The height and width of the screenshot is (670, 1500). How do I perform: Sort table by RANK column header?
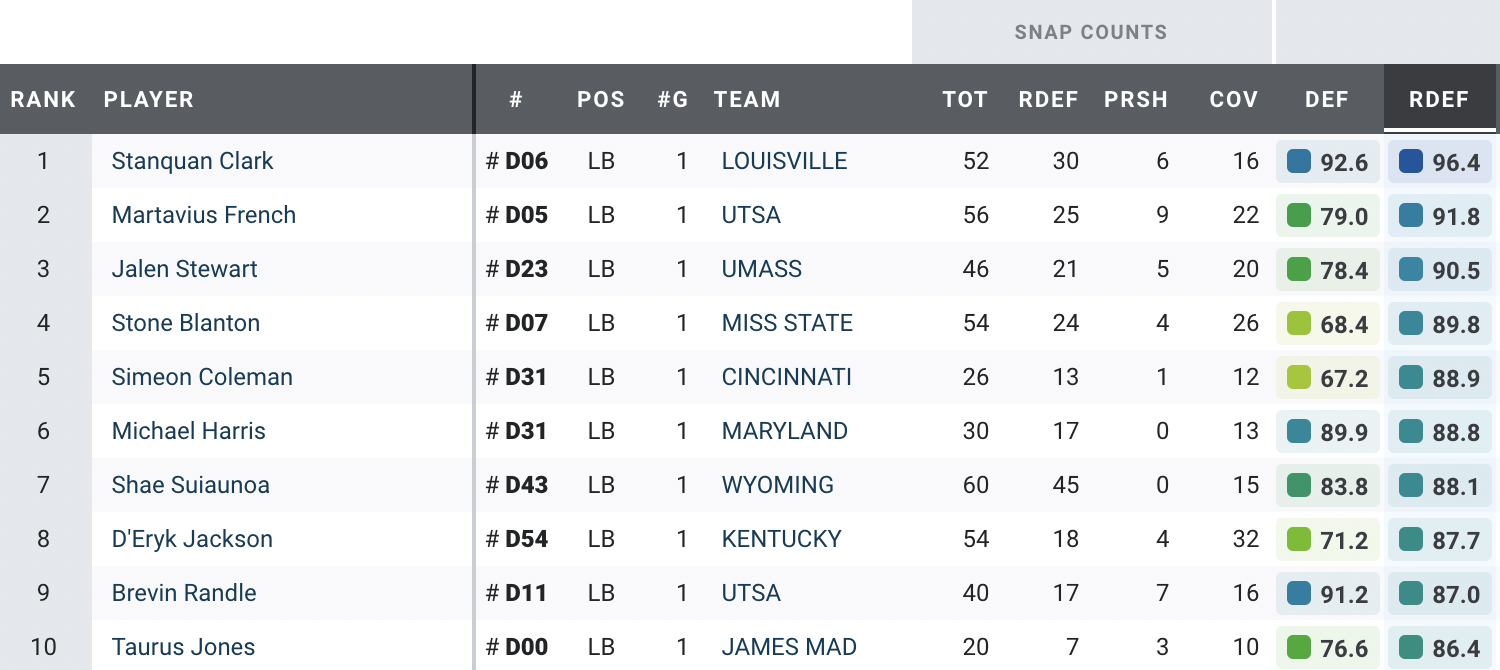tap(44, 99)
